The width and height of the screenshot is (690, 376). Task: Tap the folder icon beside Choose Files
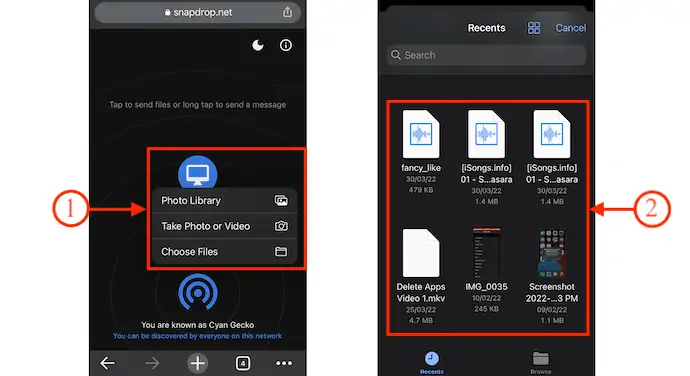tap(281, 251)
